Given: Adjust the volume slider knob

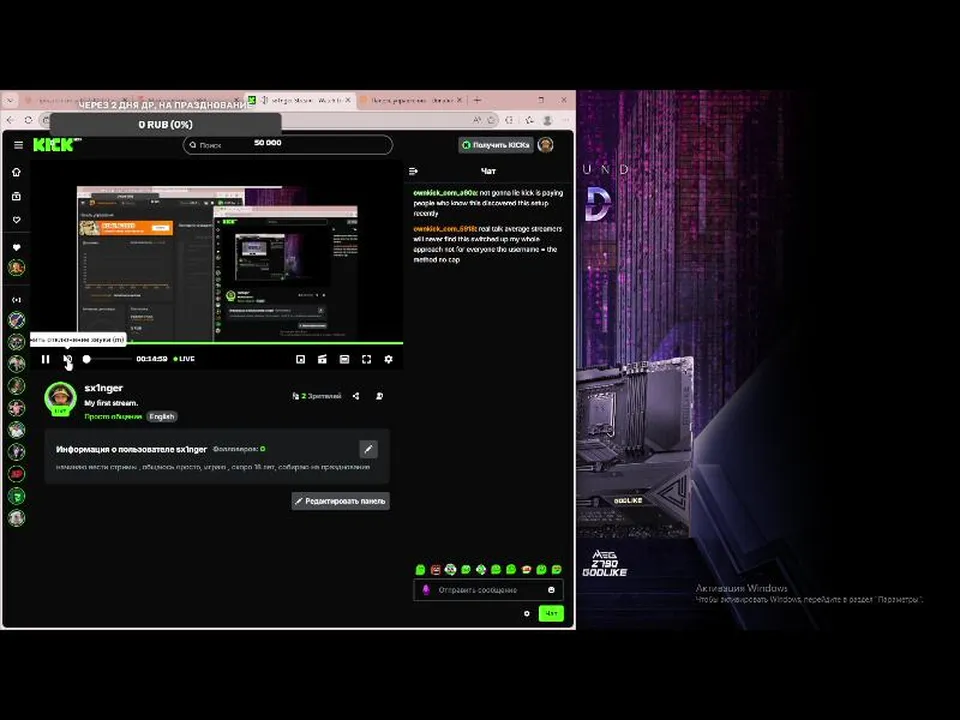Looking at the screenshot, I should coord(87,359).
